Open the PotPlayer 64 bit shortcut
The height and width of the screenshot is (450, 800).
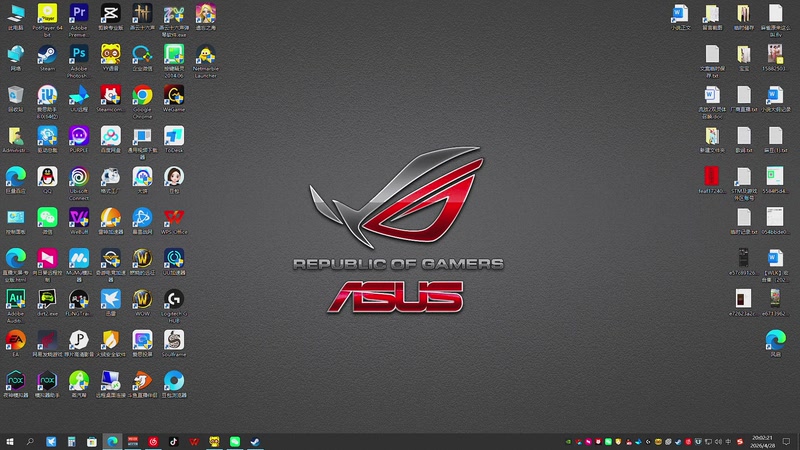point(47,14)
